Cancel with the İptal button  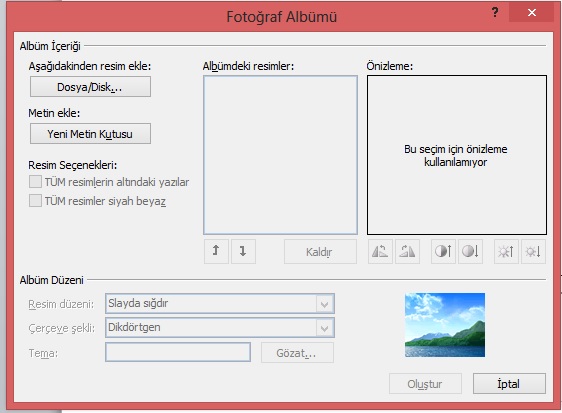509,384
